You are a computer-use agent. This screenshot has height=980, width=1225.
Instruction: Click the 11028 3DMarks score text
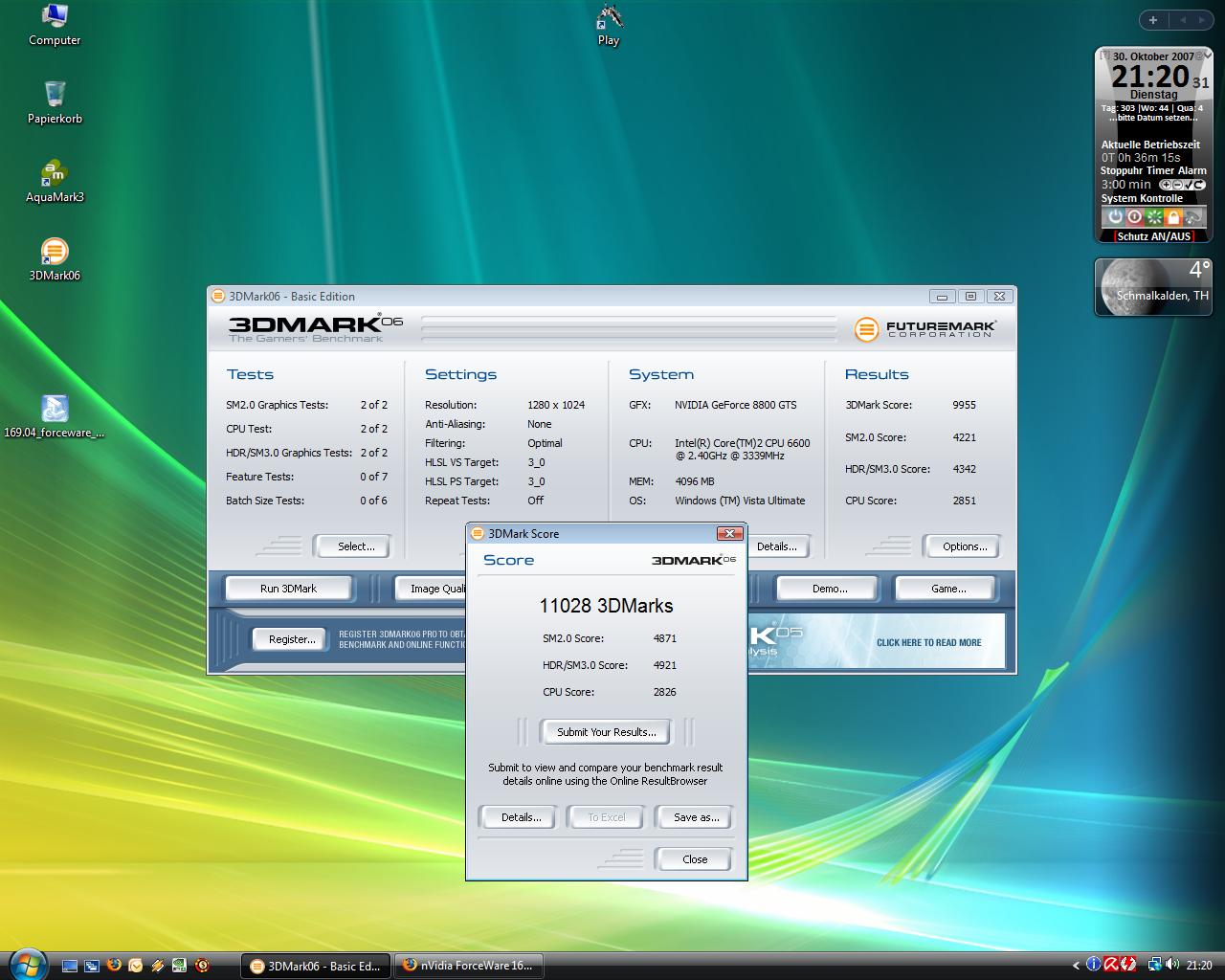606,606
